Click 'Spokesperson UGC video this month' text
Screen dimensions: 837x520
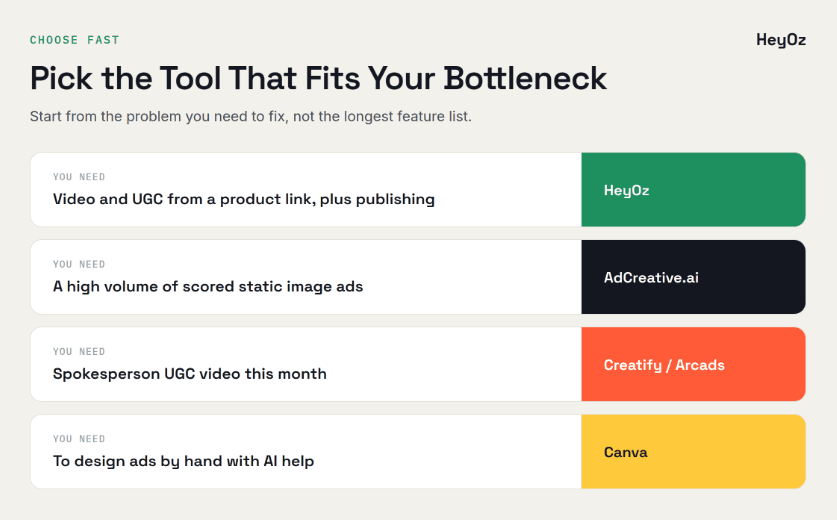[189, 374]
